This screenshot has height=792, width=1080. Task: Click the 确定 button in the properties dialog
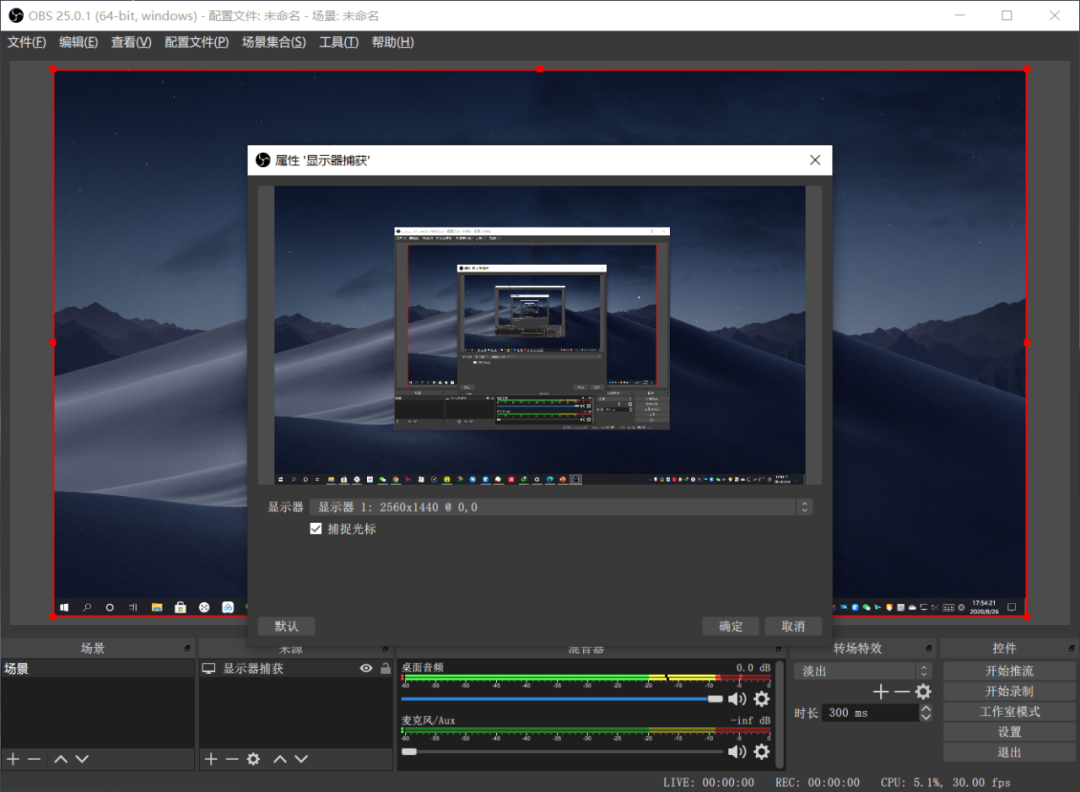click(731, 626)
